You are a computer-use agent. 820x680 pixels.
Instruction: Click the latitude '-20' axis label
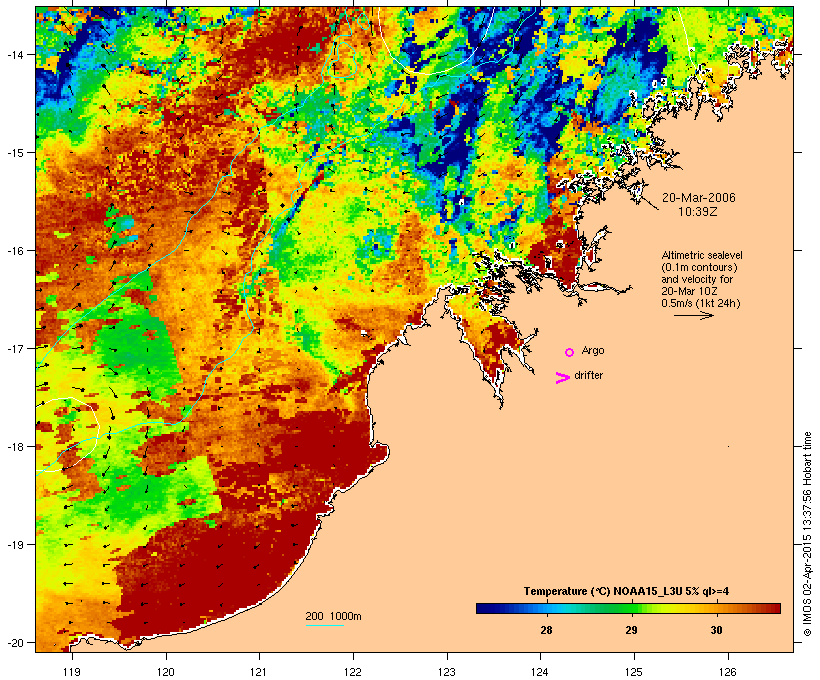tap(14, 642)
